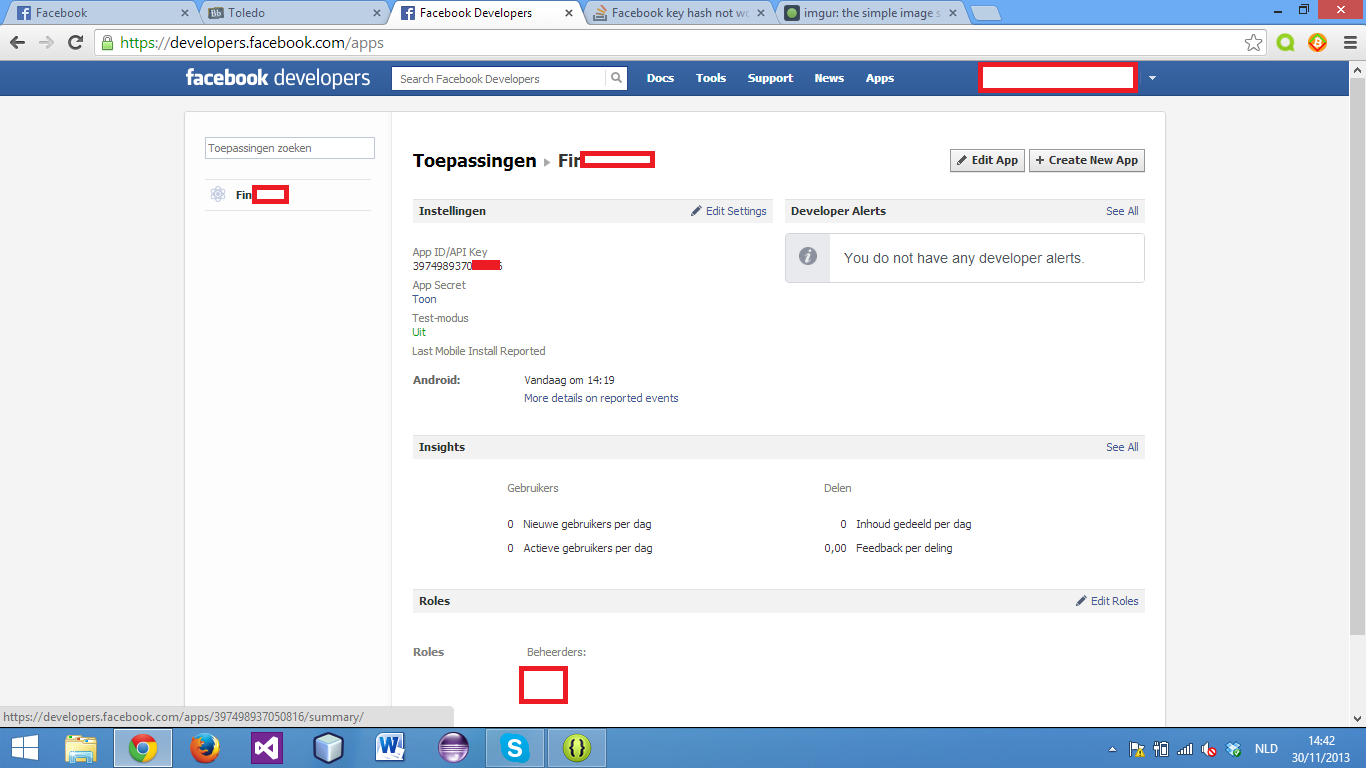Viewport: 1366px width, 768px height.
Task: Open the account dropdown arrow at top right
Action: 1152,77
